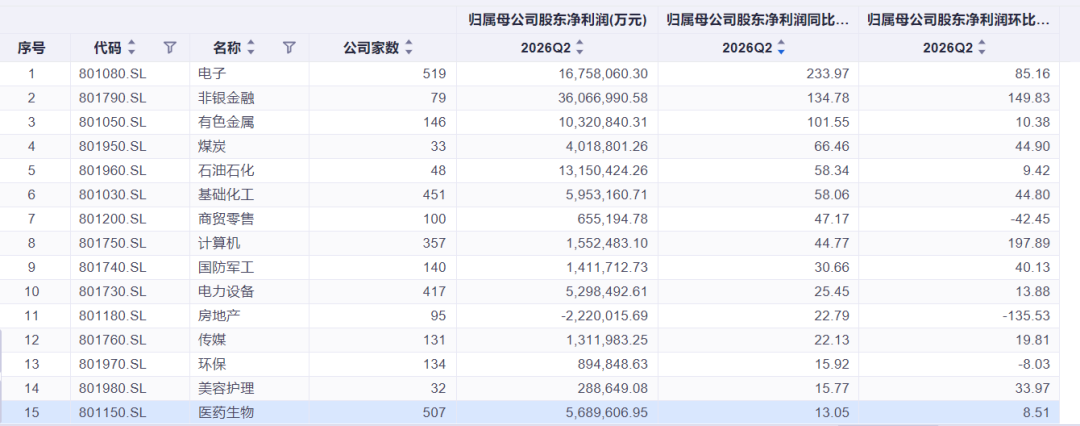Select the 计算机 row name
Screen dimensions: 1080x426
219,243
